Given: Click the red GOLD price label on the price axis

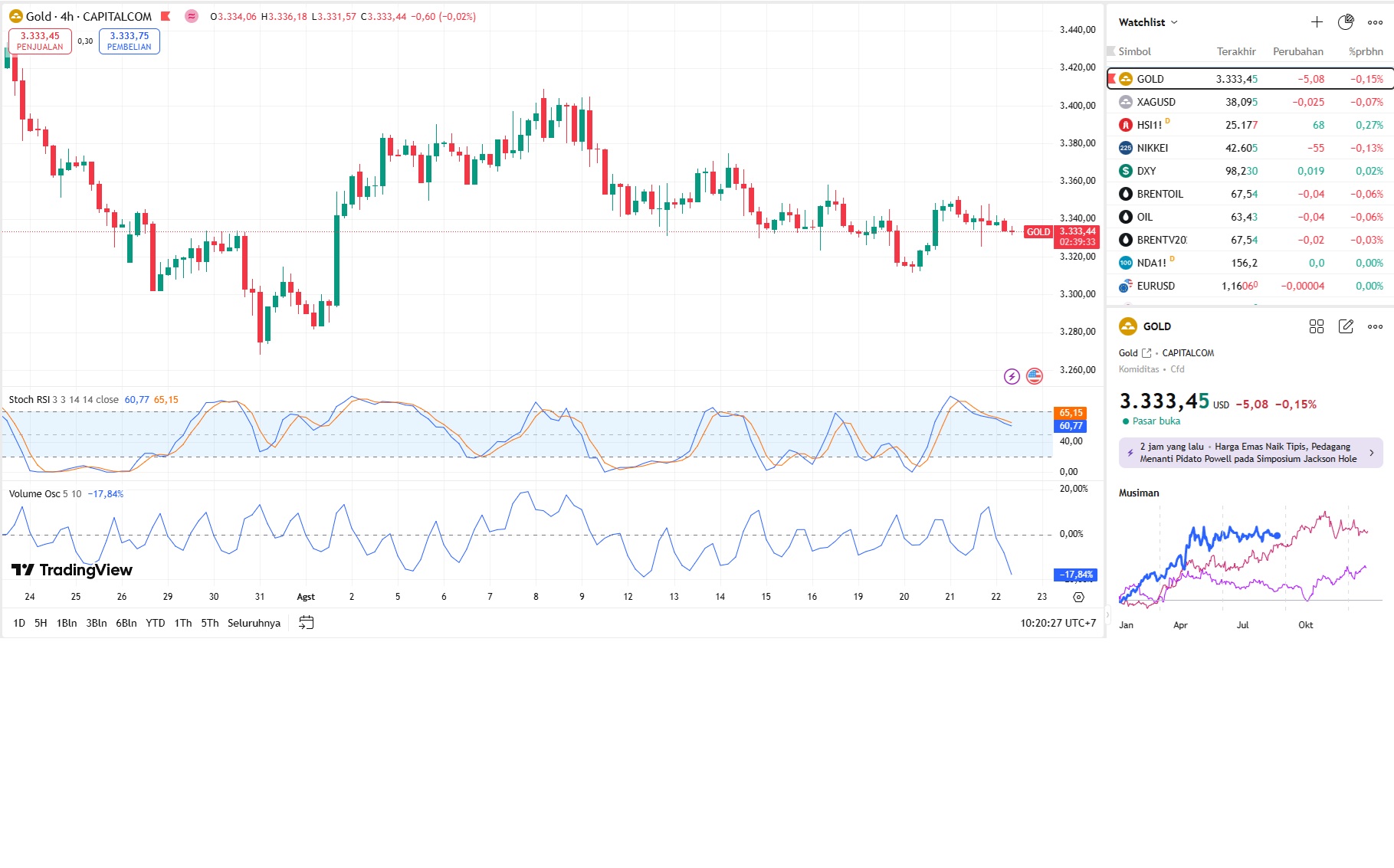Looking at the screenshot, I should 1038,232.
